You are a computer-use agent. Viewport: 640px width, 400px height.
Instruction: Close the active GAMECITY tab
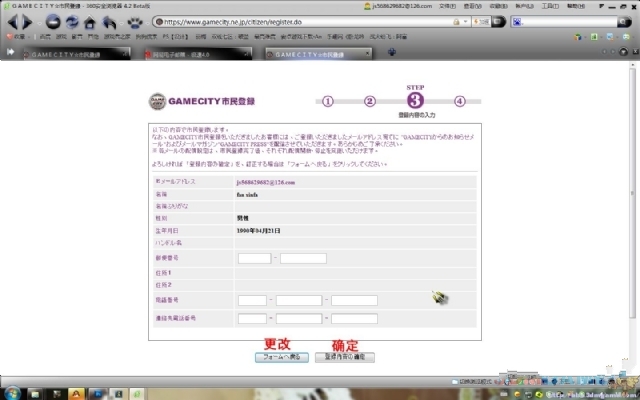[367, 53]
